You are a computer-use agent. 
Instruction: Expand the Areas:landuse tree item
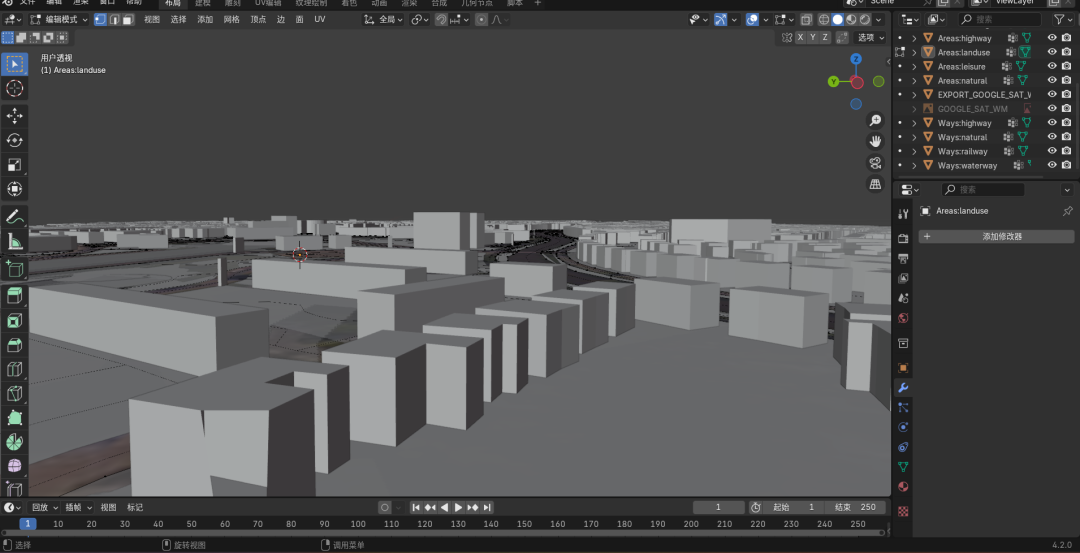pos(914,52)
